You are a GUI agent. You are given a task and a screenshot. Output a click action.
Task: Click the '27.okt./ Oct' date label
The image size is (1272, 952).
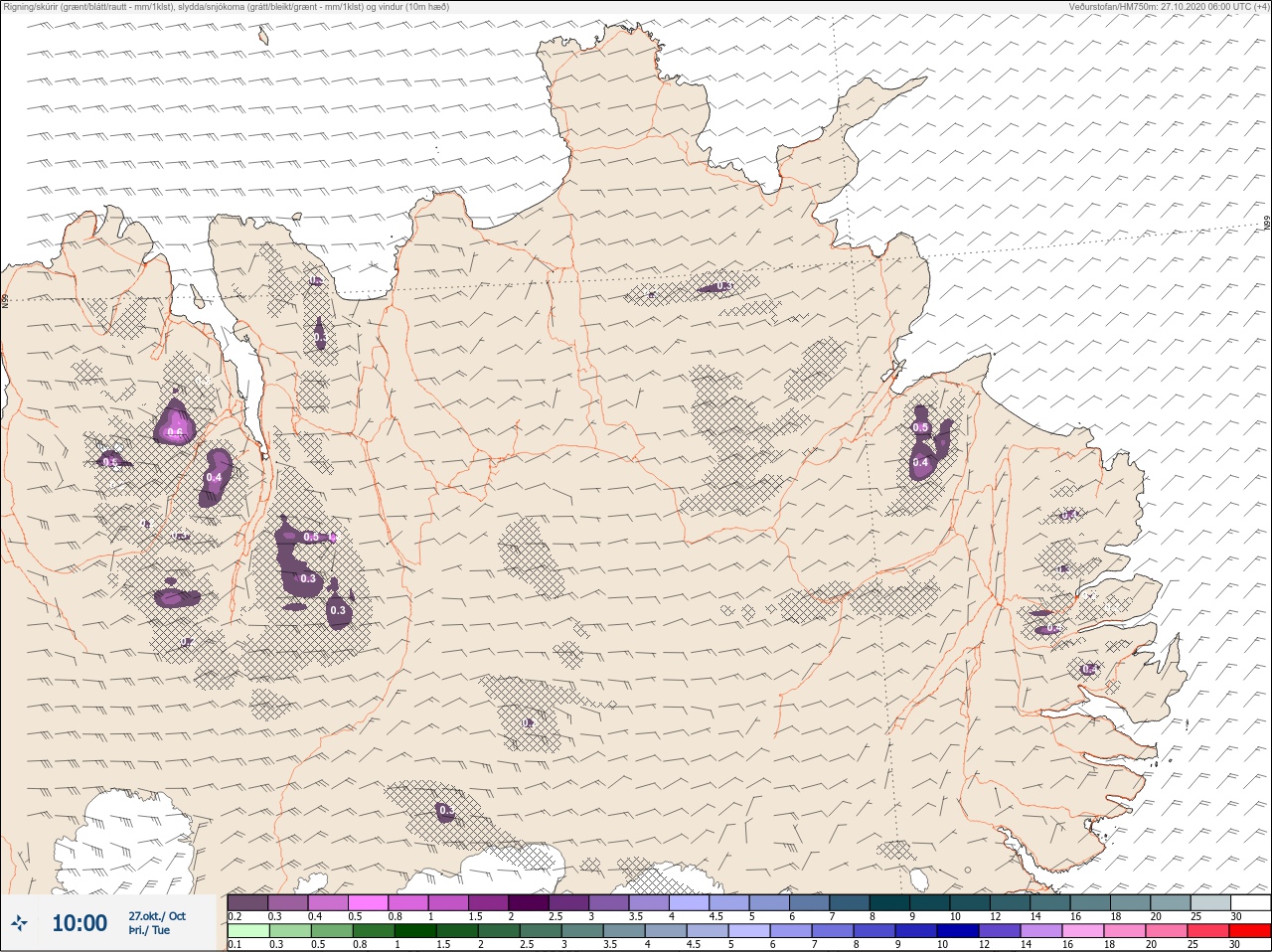[x=157, y=916]
